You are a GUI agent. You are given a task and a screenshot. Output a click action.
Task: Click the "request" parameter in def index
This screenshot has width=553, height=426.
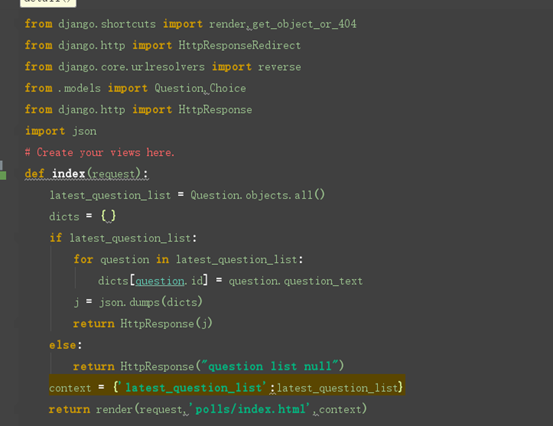(114, 174)
